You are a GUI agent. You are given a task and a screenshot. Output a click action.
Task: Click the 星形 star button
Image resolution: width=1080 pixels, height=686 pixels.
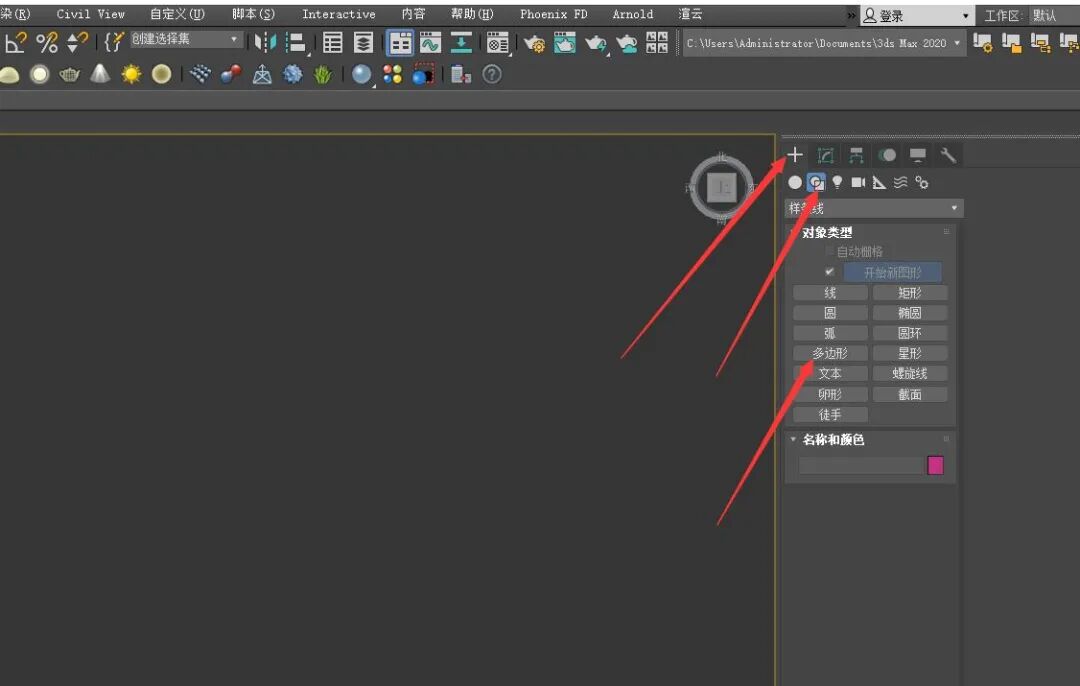coord(910,353)
